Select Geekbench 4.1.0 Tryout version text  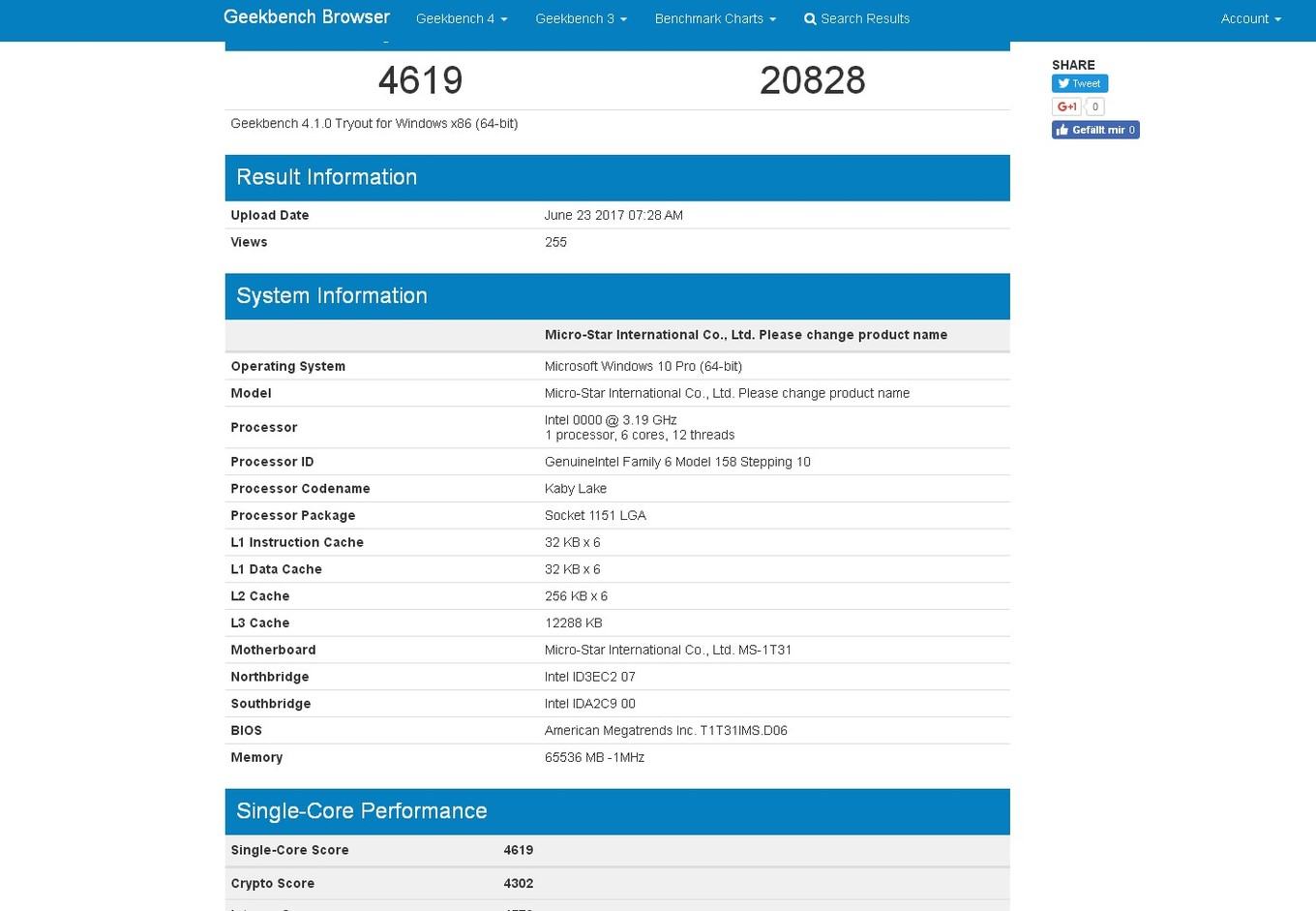[x=374, y=123]
